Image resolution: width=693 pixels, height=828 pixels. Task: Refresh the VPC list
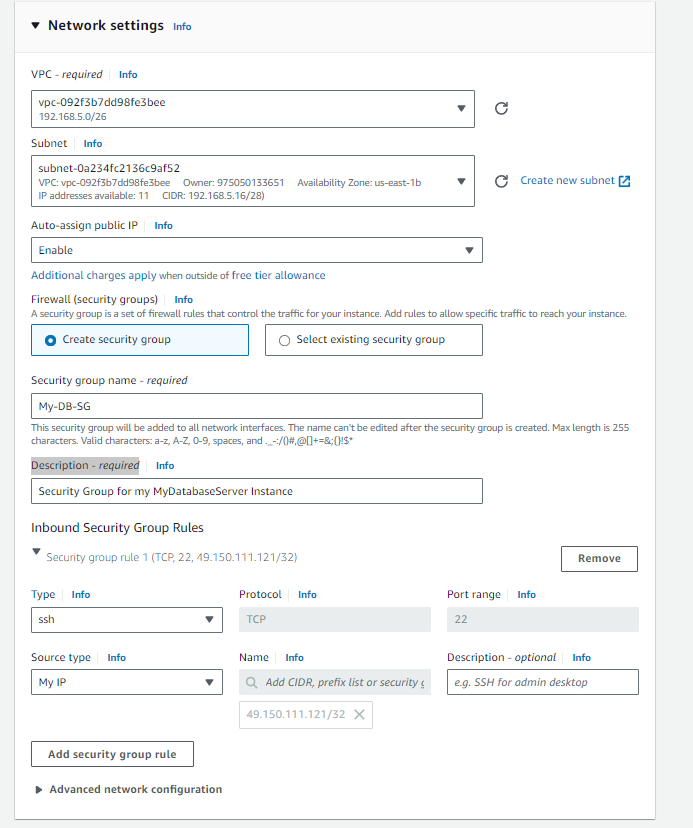(502, 108)
